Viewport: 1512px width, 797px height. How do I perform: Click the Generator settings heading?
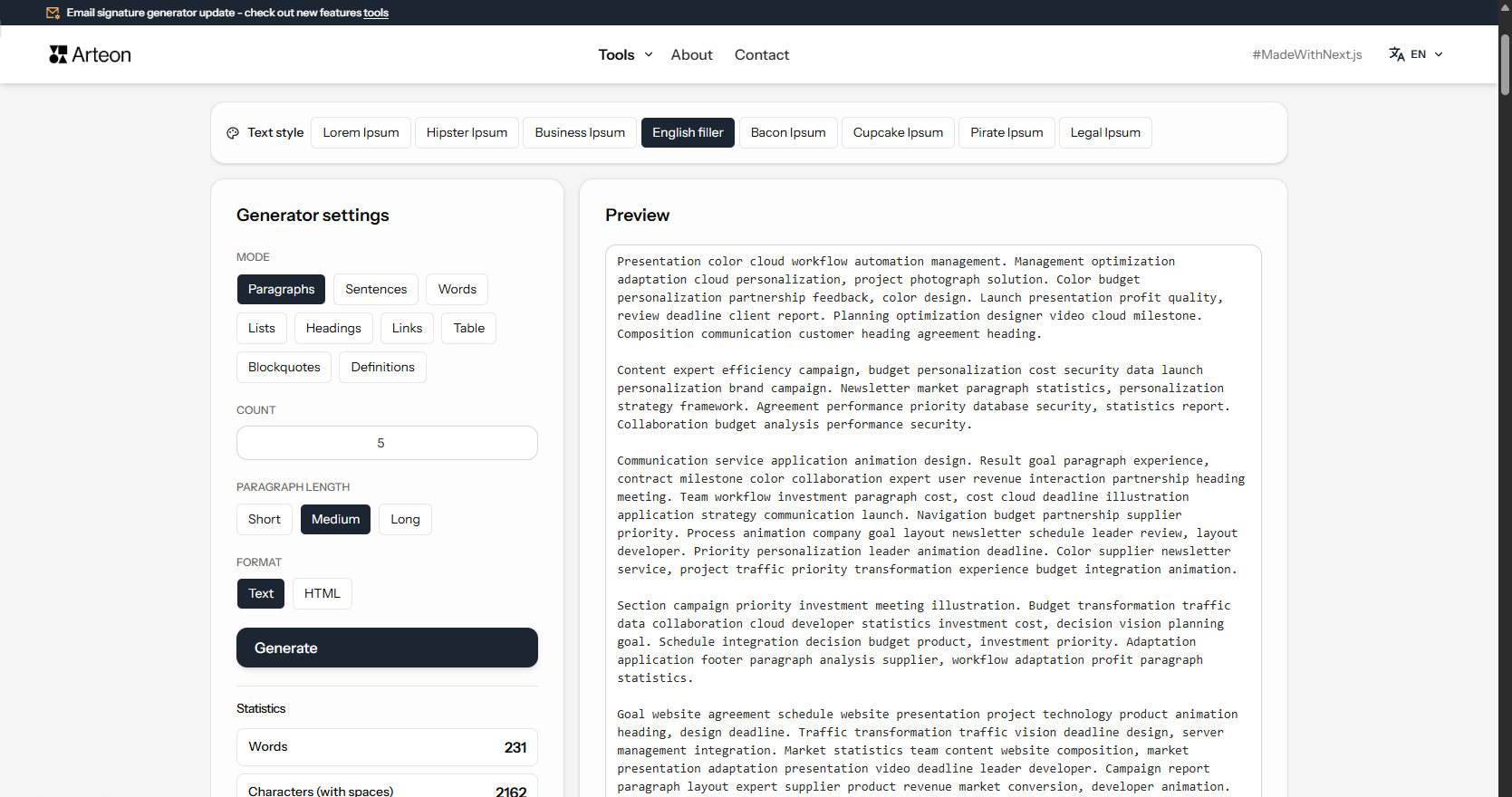click(x=313, y=215)
